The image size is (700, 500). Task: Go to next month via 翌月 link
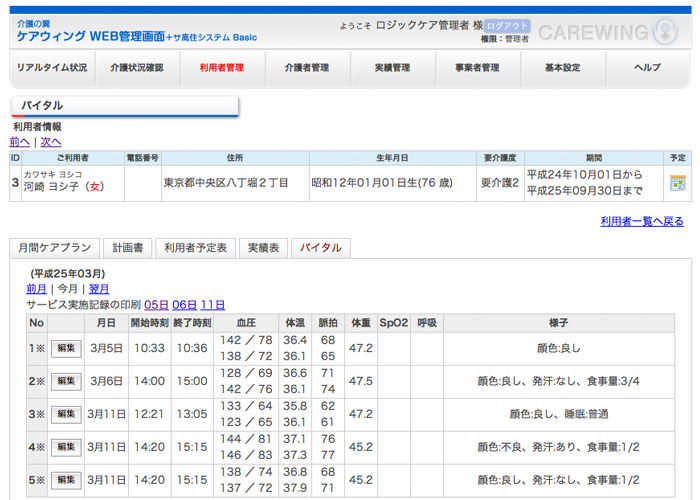[99, 289]
